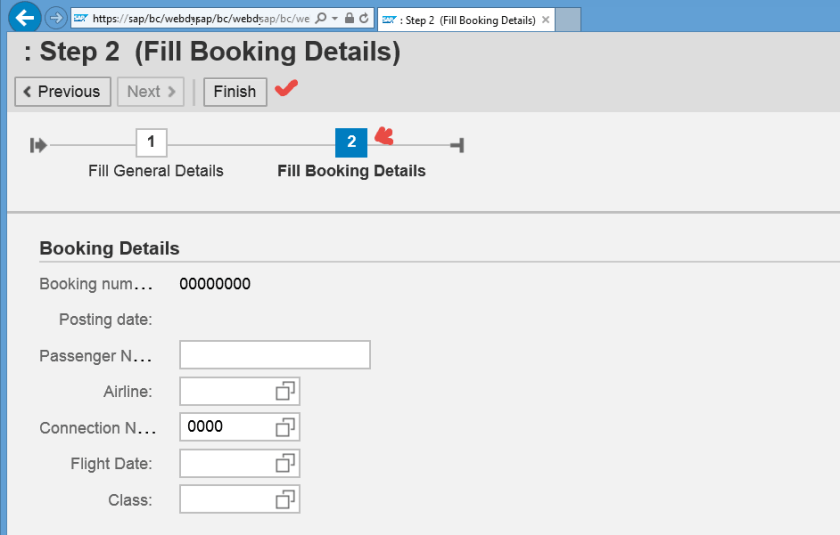Open a new blank browser tab

568,20
